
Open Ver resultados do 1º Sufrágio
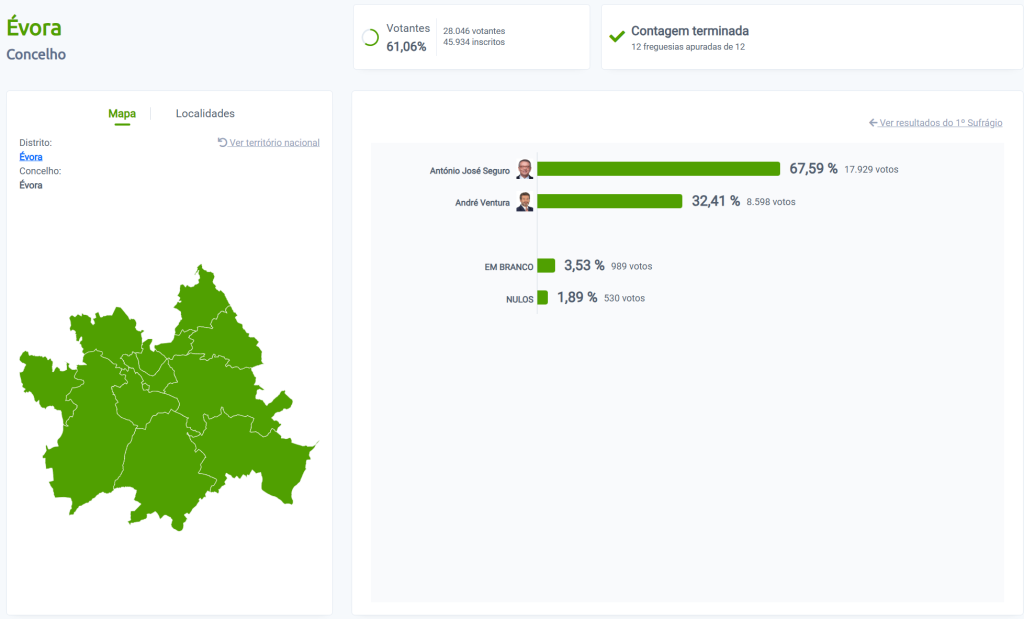tap(940, 122)
